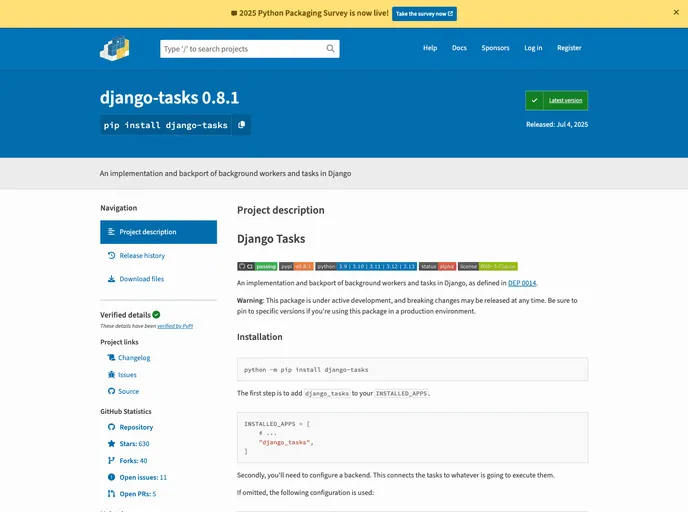
Task: Click the PyPI logo
Action: point(115,48)
